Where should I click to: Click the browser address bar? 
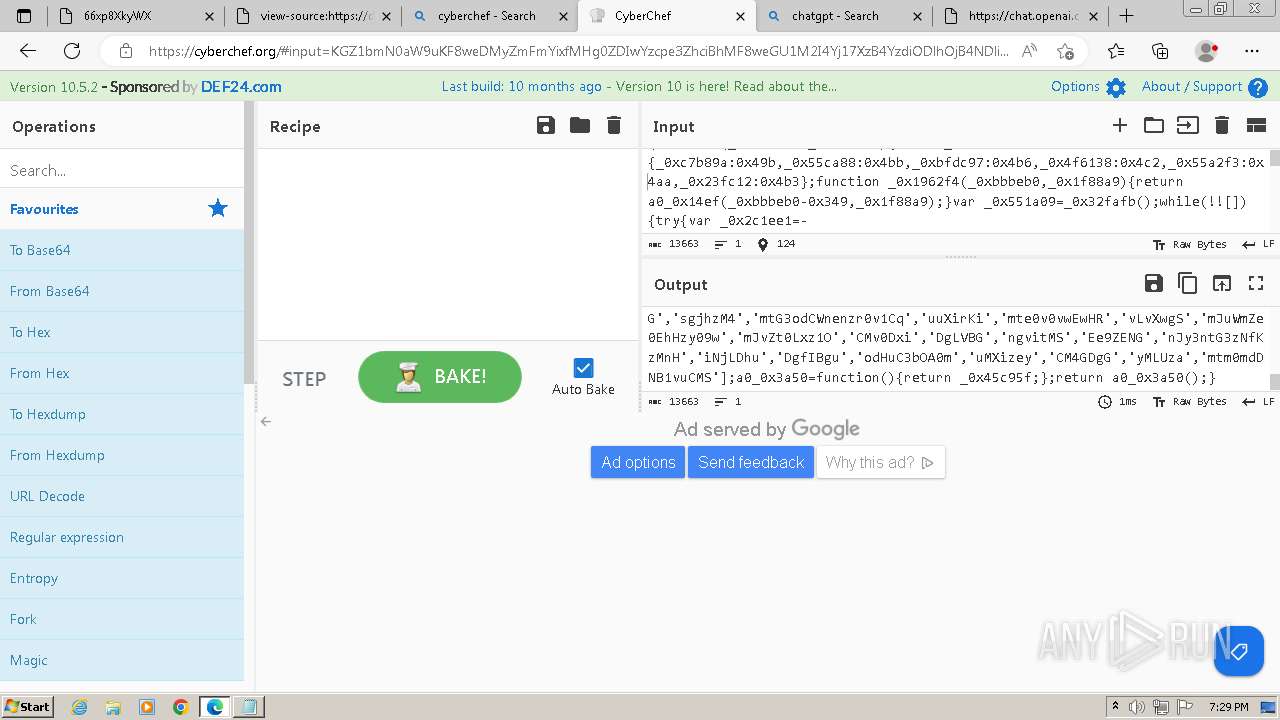pyautogui.click(x=578, y=51)
